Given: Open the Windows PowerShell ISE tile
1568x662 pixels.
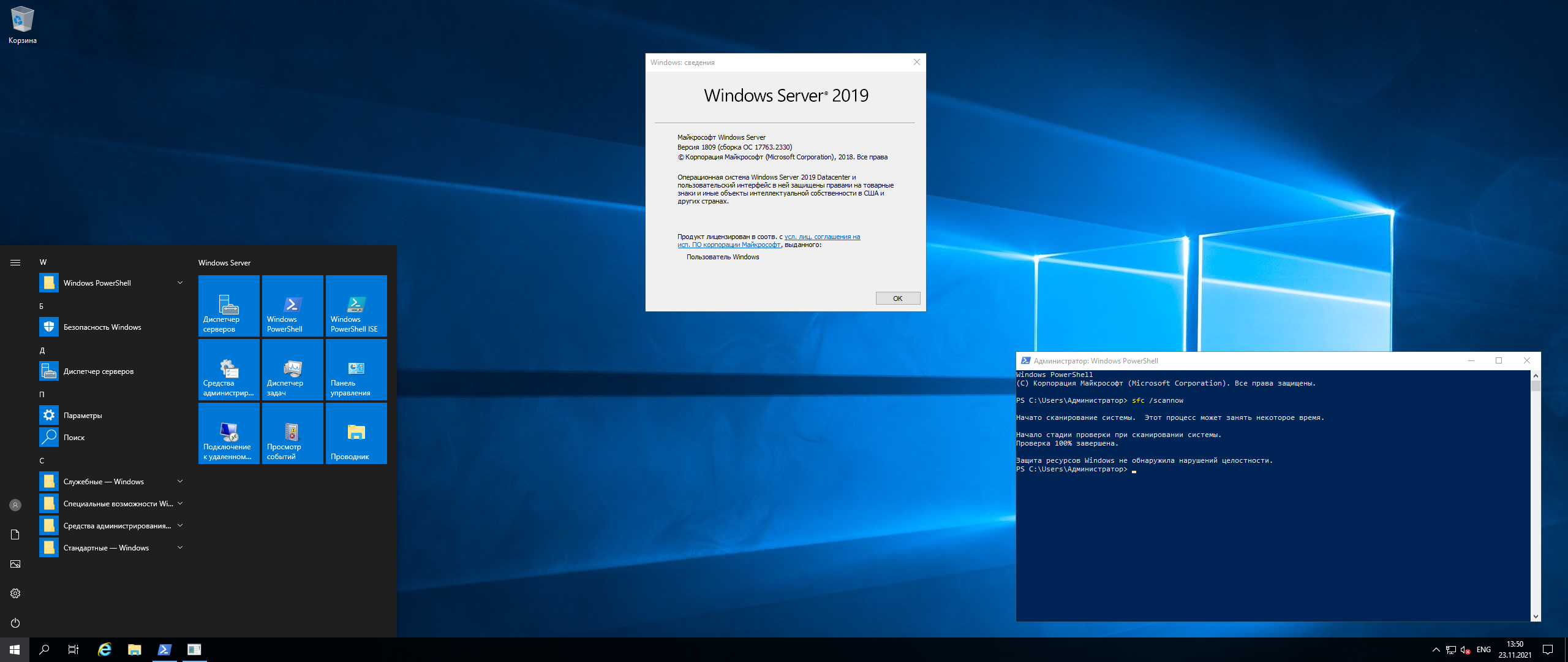Looking at the screenshot, I should pyautogui.click(x=356, y=306).
